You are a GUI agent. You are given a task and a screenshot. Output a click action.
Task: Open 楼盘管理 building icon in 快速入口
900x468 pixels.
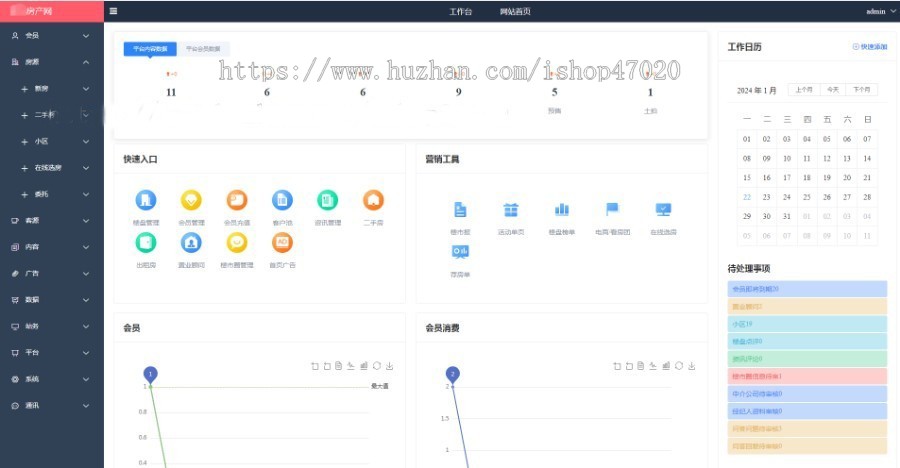146,200
